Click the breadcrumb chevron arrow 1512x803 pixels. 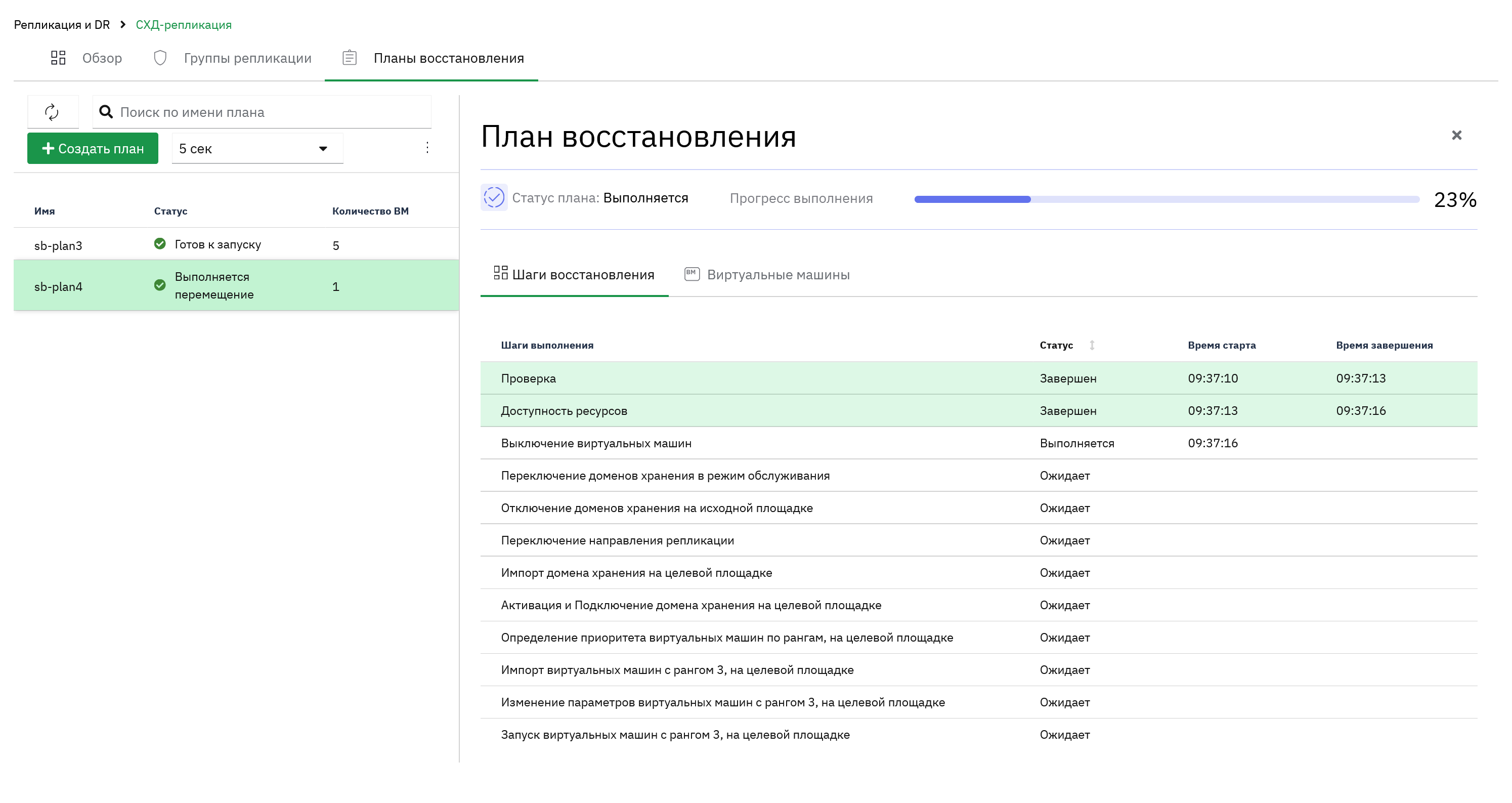[123, 25]
